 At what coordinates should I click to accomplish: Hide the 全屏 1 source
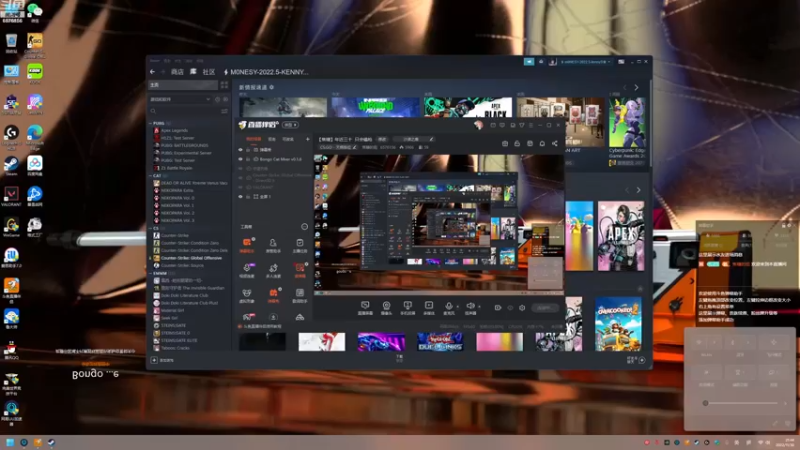[240, 196]
